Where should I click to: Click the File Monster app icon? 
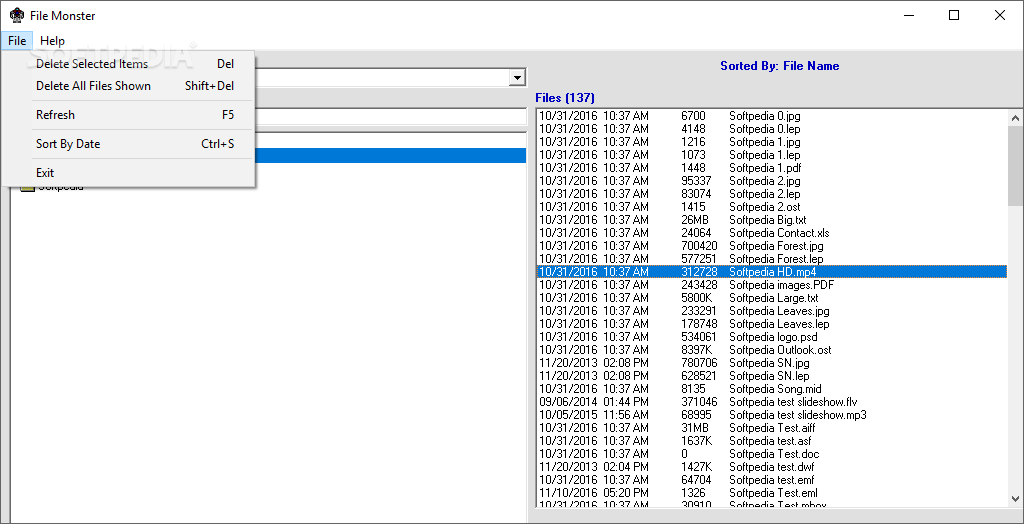point(17,15)
